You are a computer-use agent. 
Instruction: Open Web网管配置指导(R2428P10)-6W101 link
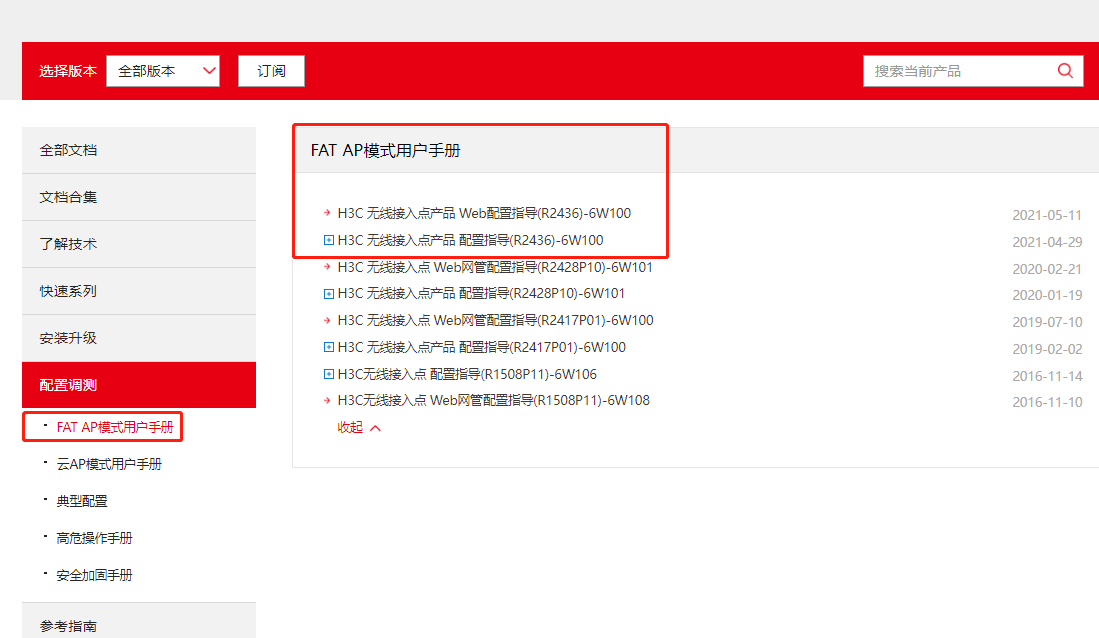click(x=495, y=267)
